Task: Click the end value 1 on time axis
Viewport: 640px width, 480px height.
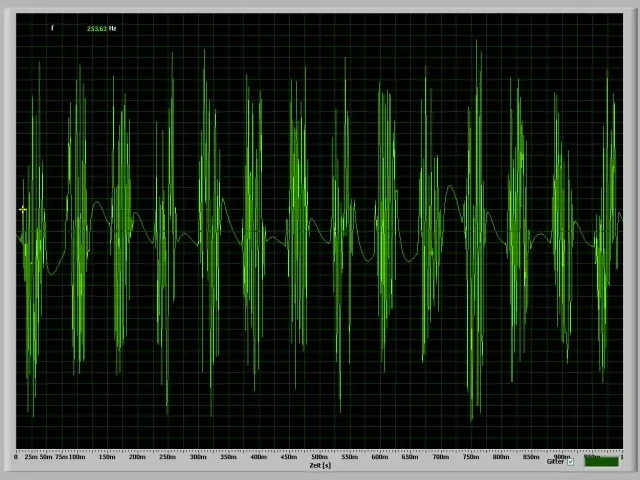Action: point(620,457)
